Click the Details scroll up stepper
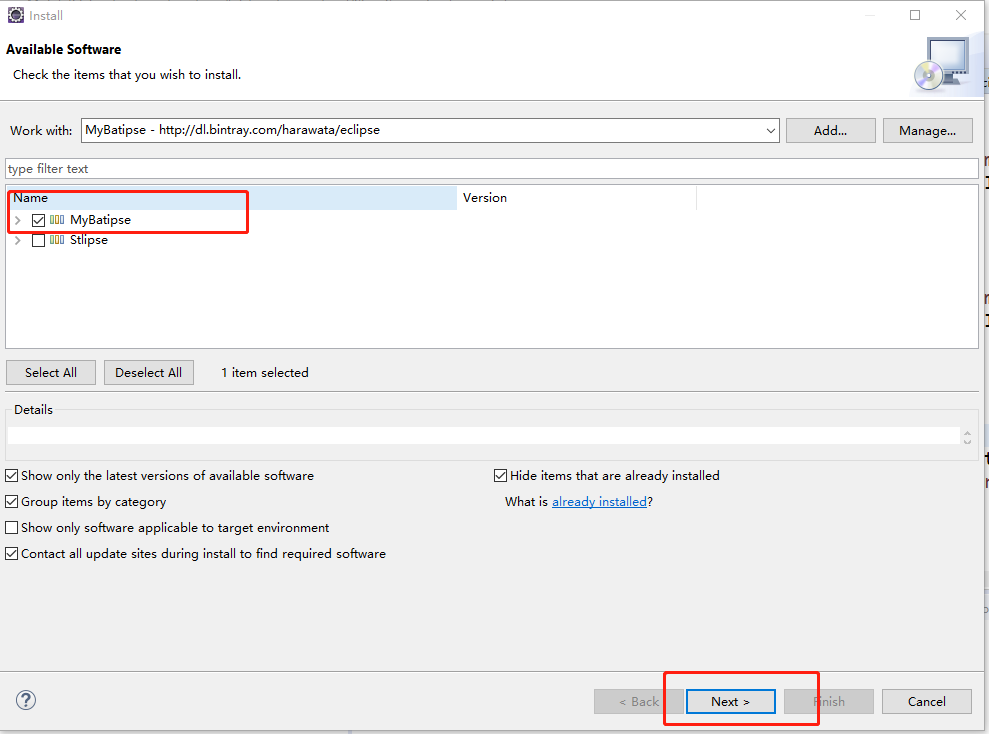The width and height of the screenshot is (989, 734). (966, 431)
